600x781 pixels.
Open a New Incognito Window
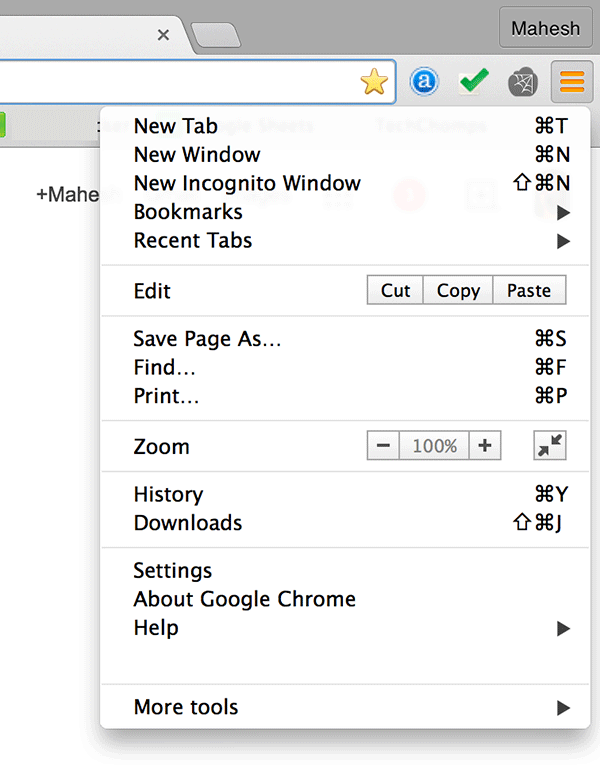pos(345,183)
